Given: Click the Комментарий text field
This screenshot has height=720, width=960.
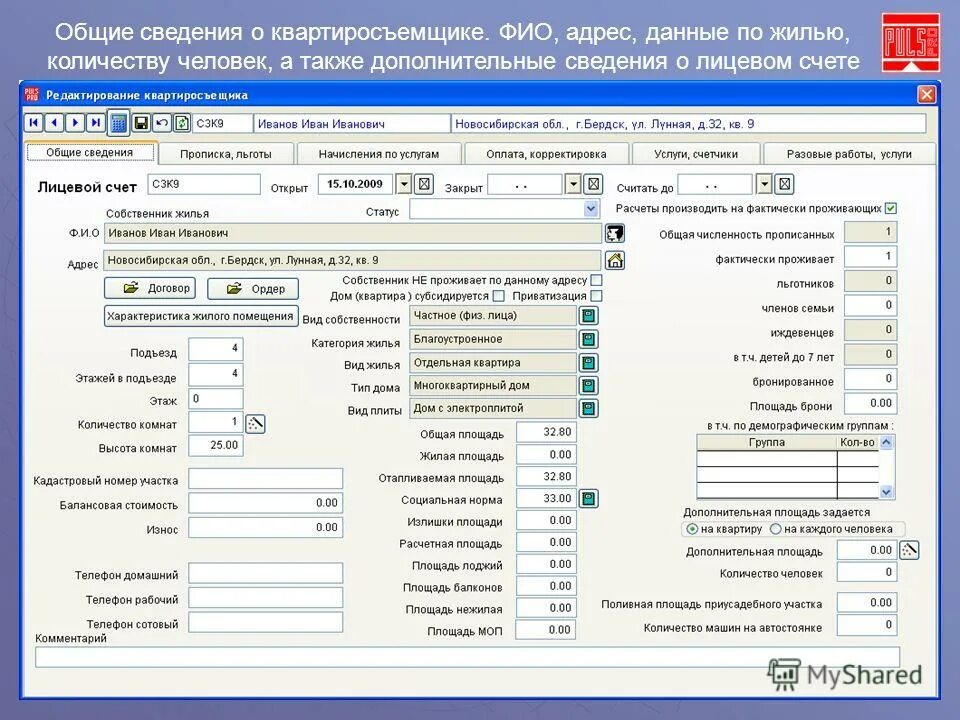Looking at the screenshot, I should 467,657.
